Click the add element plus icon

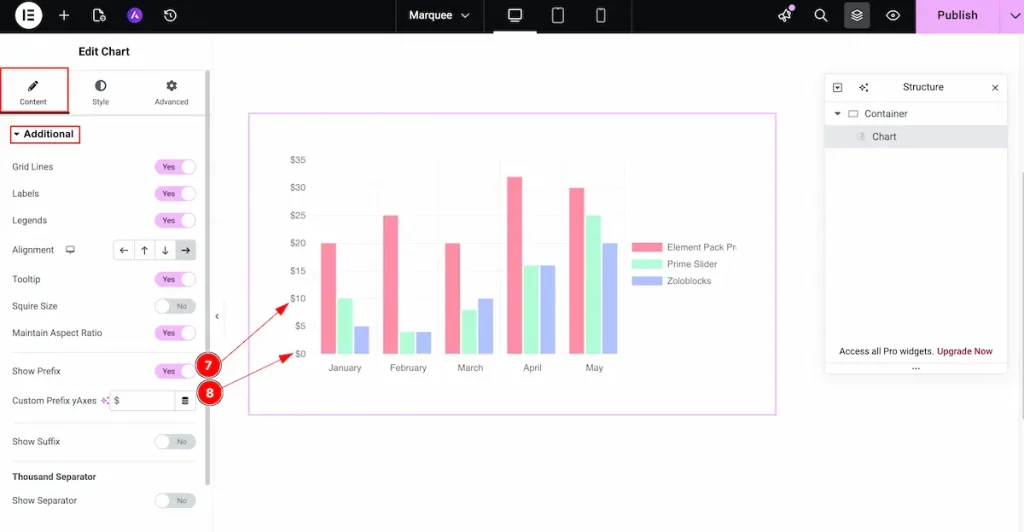pyautogui.click(x=64, y=15)
